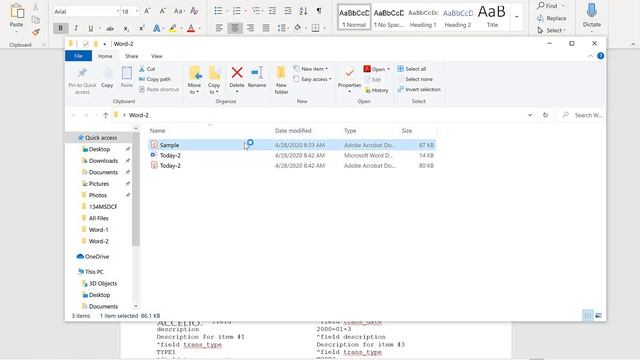Click bullets list icon in Word
The height and width of the screenshot is (360, 640).
pos(218,11)
